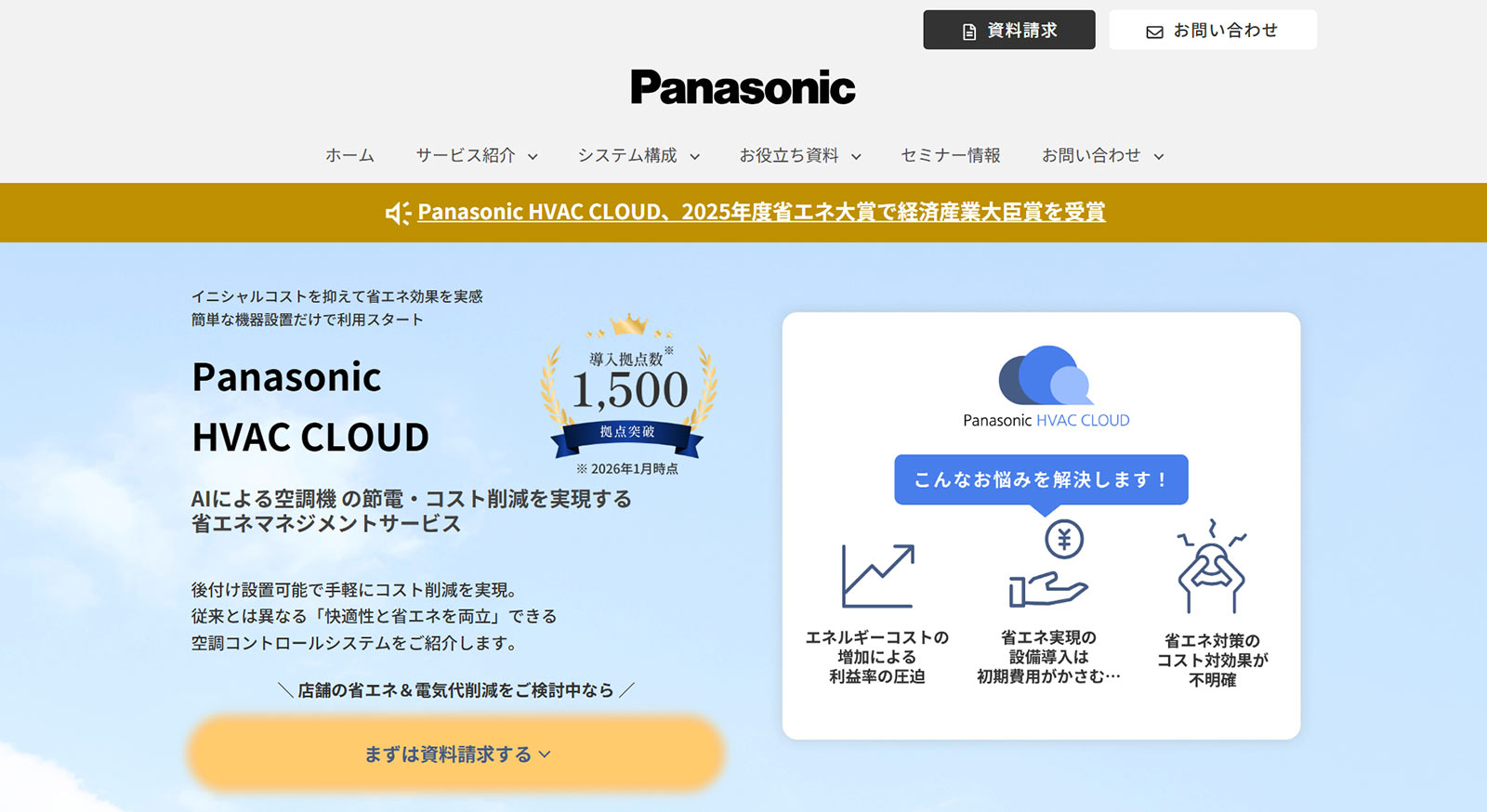This screenshot has height=812, width=1487.
Task: Click text 省エネ対策のコスト対効果が不明確
Action: 1212,660
